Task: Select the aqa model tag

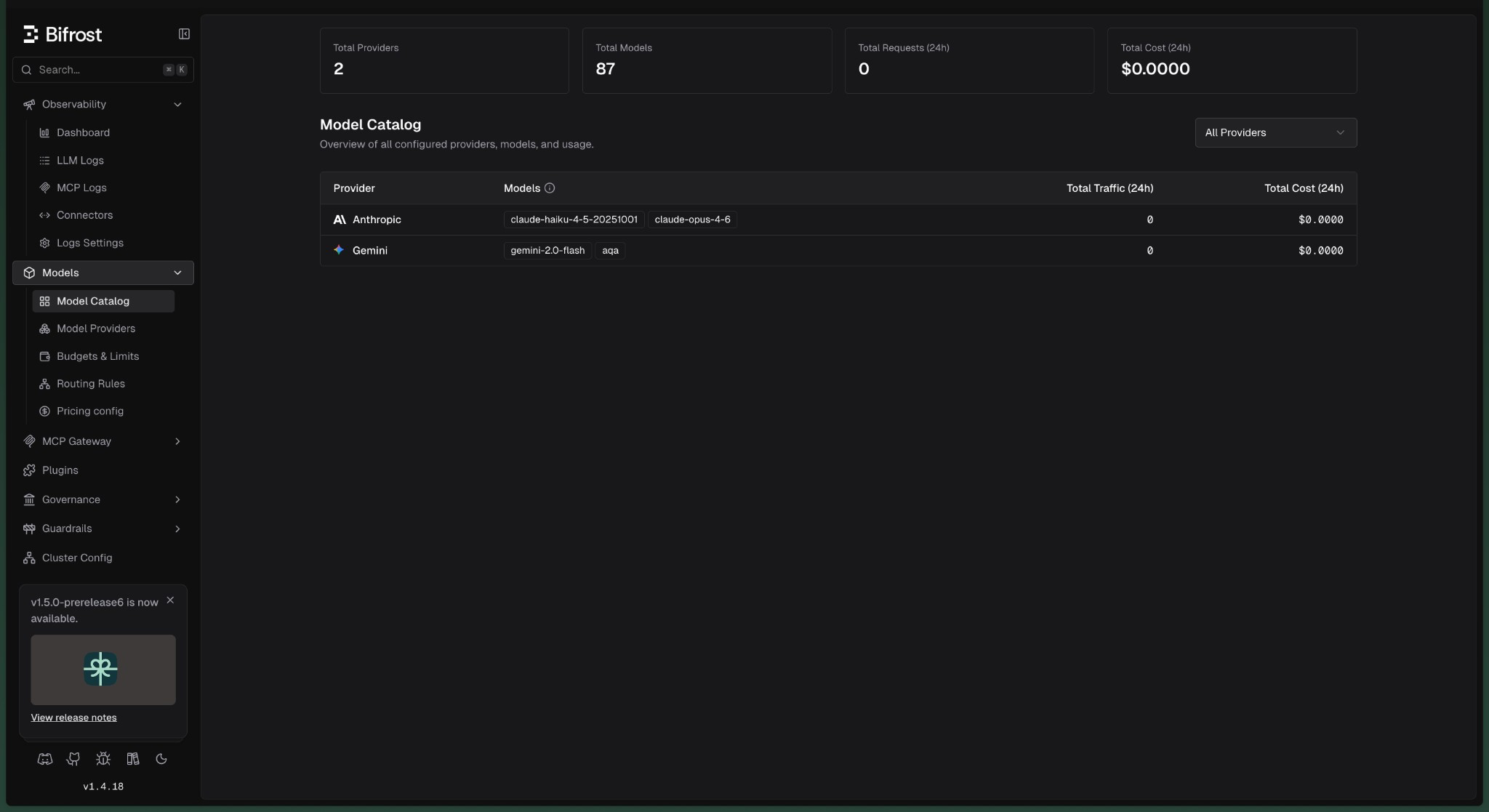Action: [610, 251]
